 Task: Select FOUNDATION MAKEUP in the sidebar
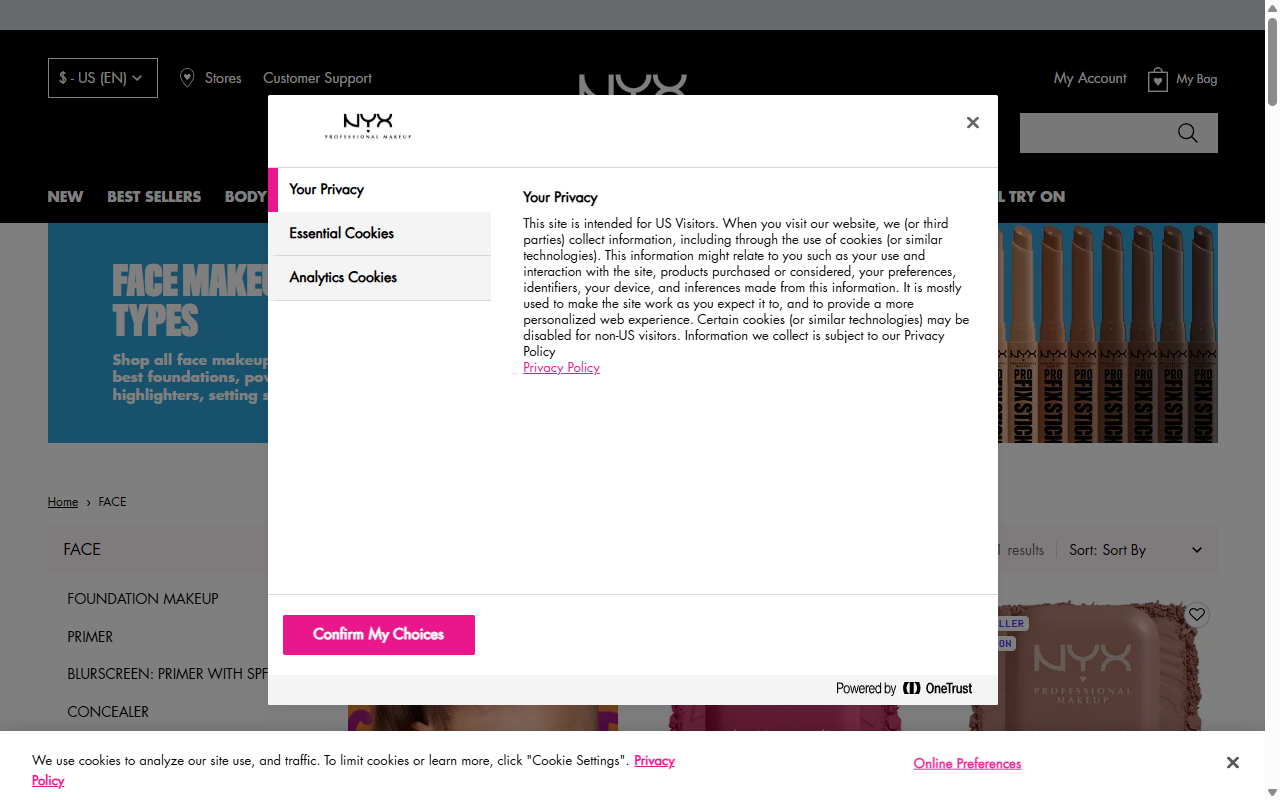(143, 599)
